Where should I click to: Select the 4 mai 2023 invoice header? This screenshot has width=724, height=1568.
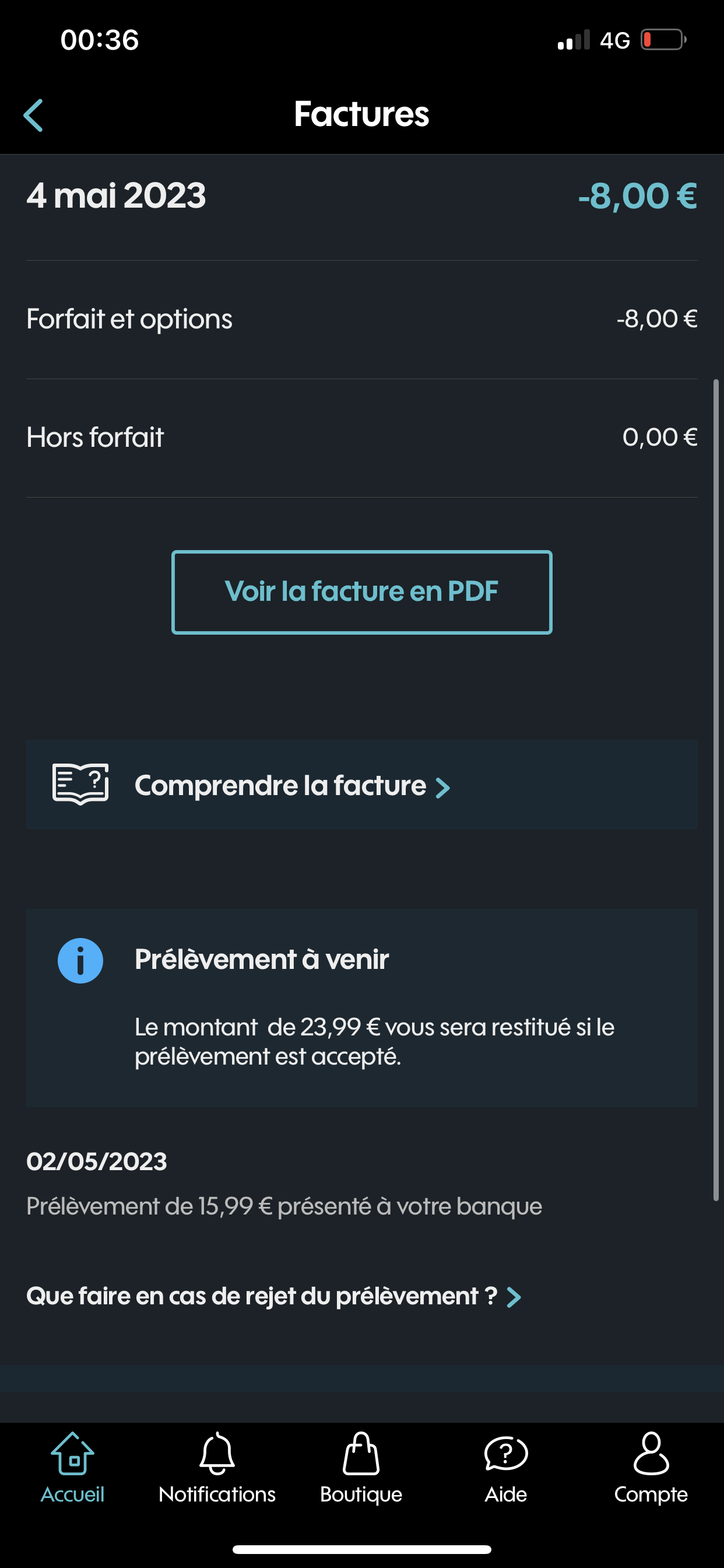(361, 195)
